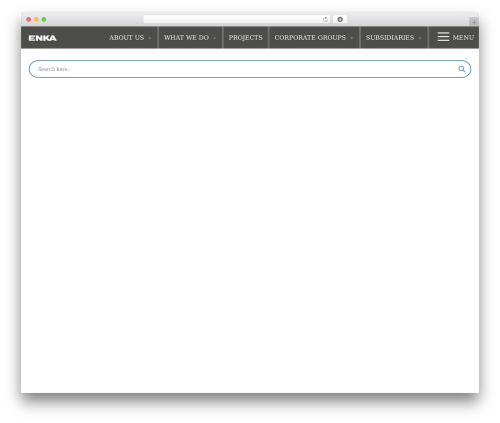Open the Subsidiaries menu
The image size is (500, 423).
[390, 38]
